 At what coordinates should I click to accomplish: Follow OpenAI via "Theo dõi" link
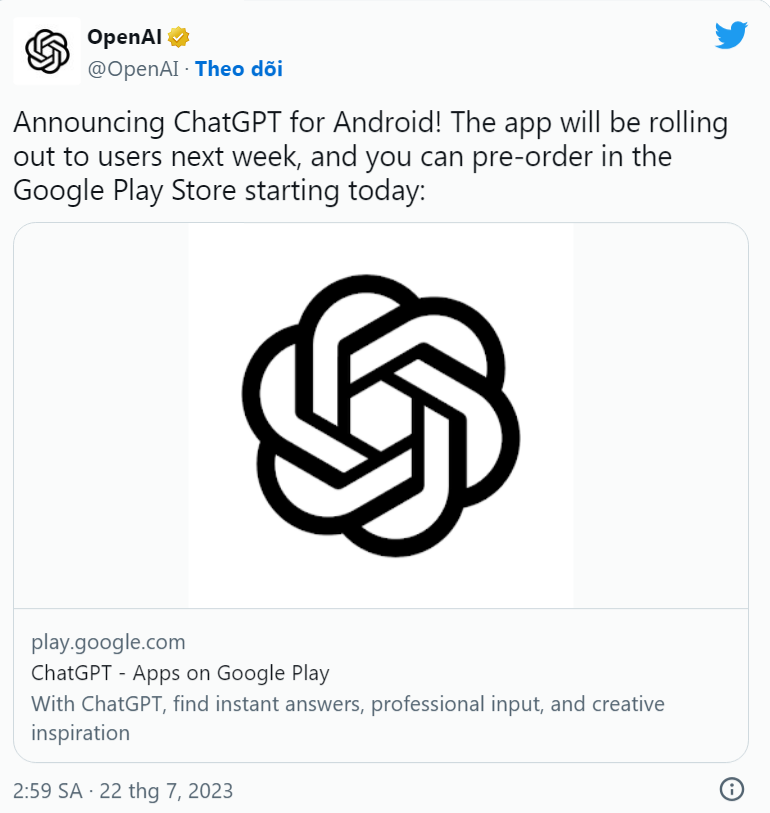(239, 68)
